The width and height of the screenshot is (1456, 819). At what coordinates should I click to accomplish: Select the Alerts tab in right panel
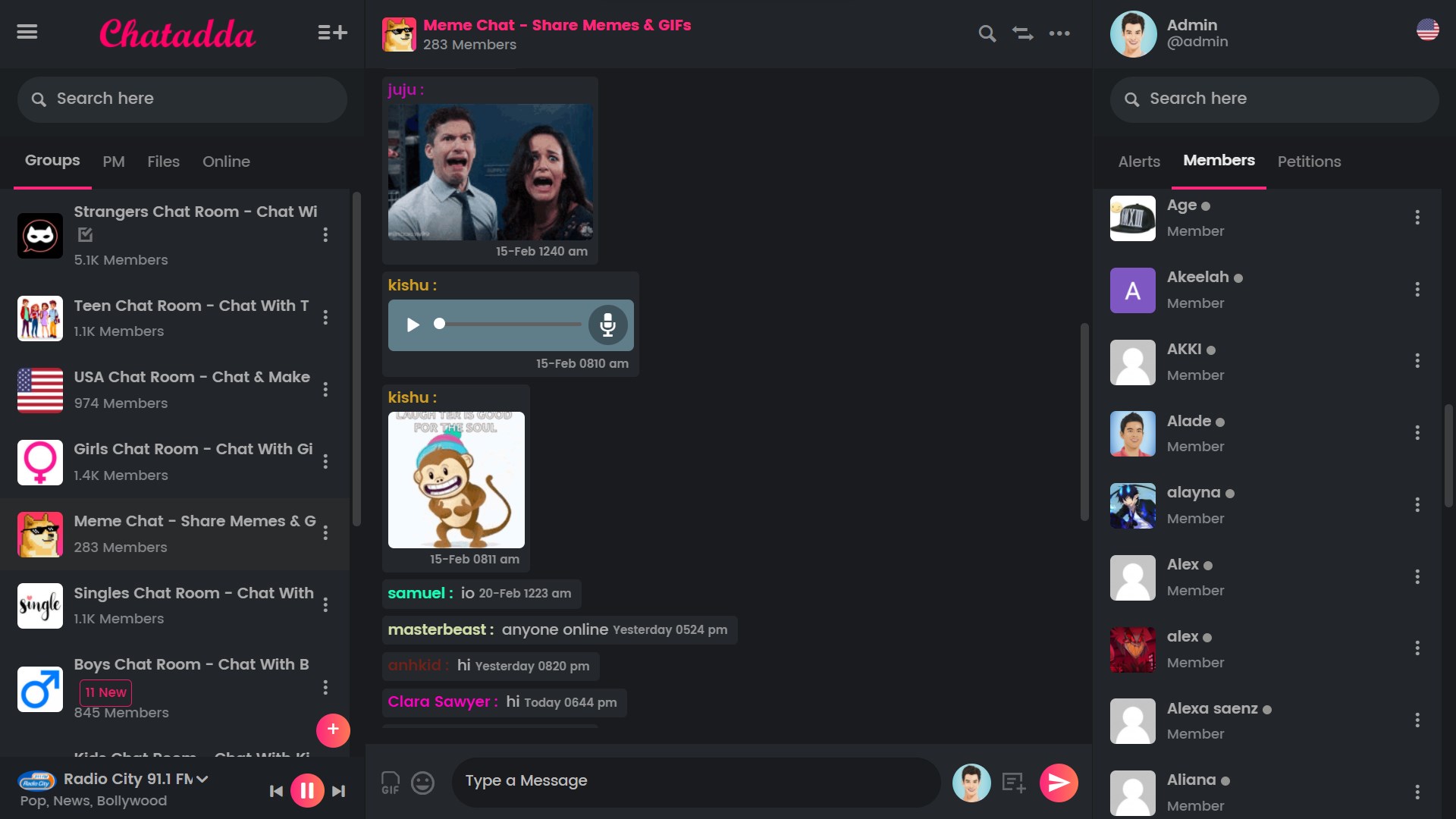pos(1139,161)
